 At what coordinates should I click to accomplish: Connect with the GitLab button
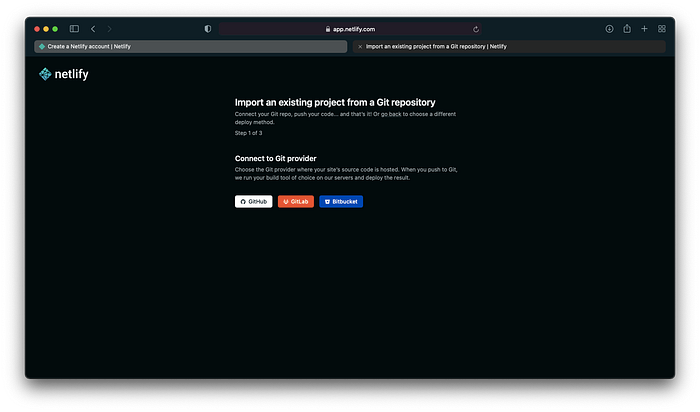296,201
